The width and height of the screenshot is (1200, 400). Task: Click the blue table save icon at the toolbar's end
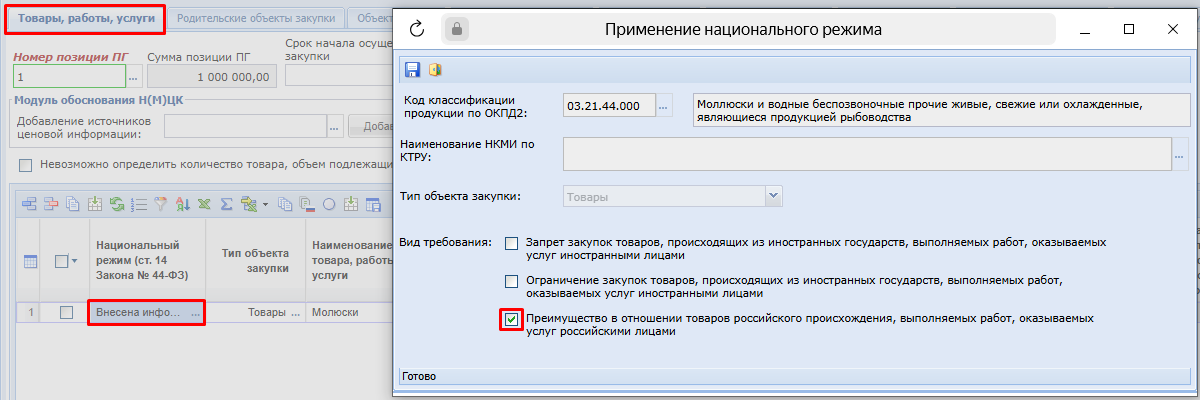pos(373,204)
